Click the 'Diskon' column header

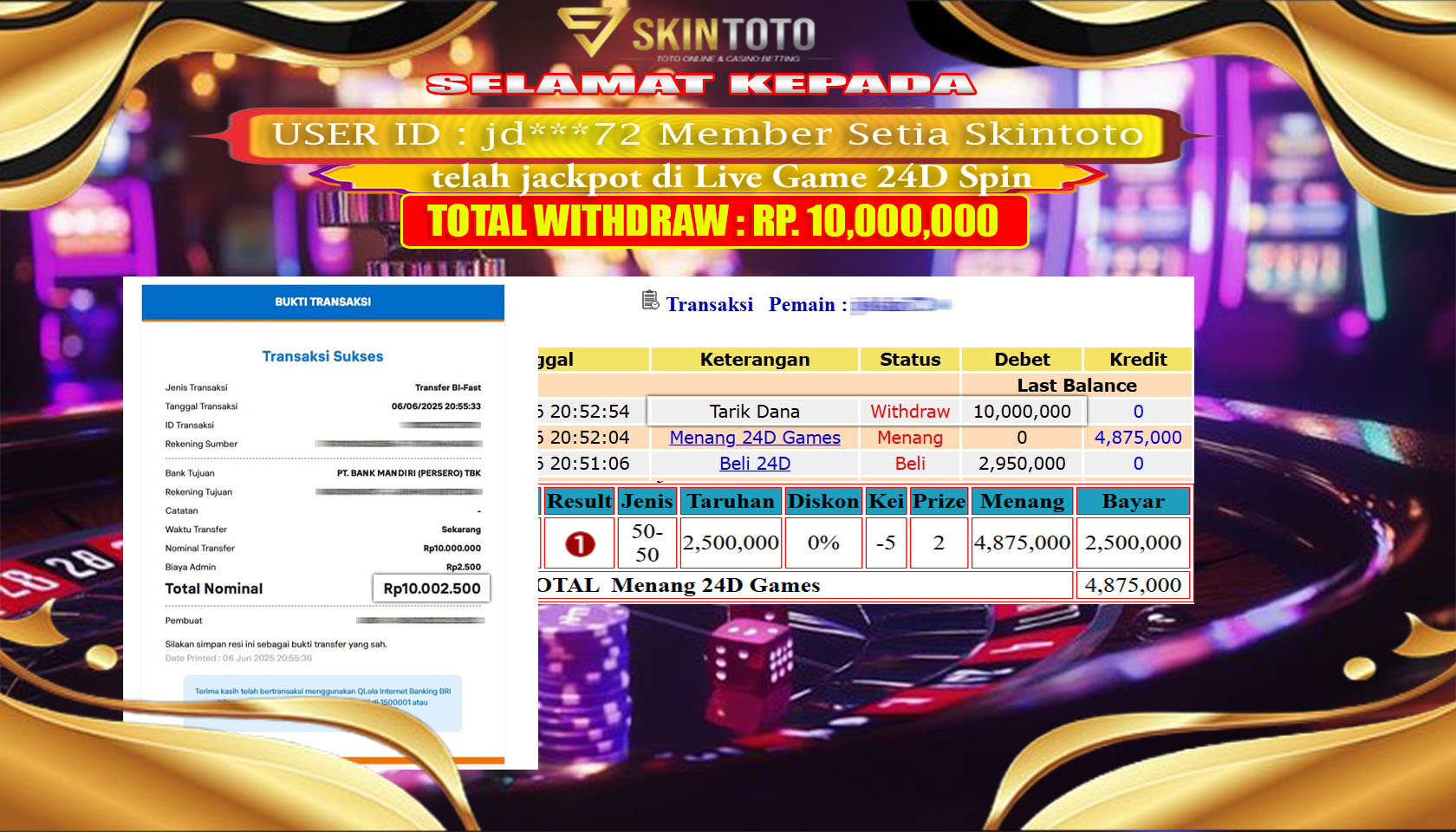point(822,501)
